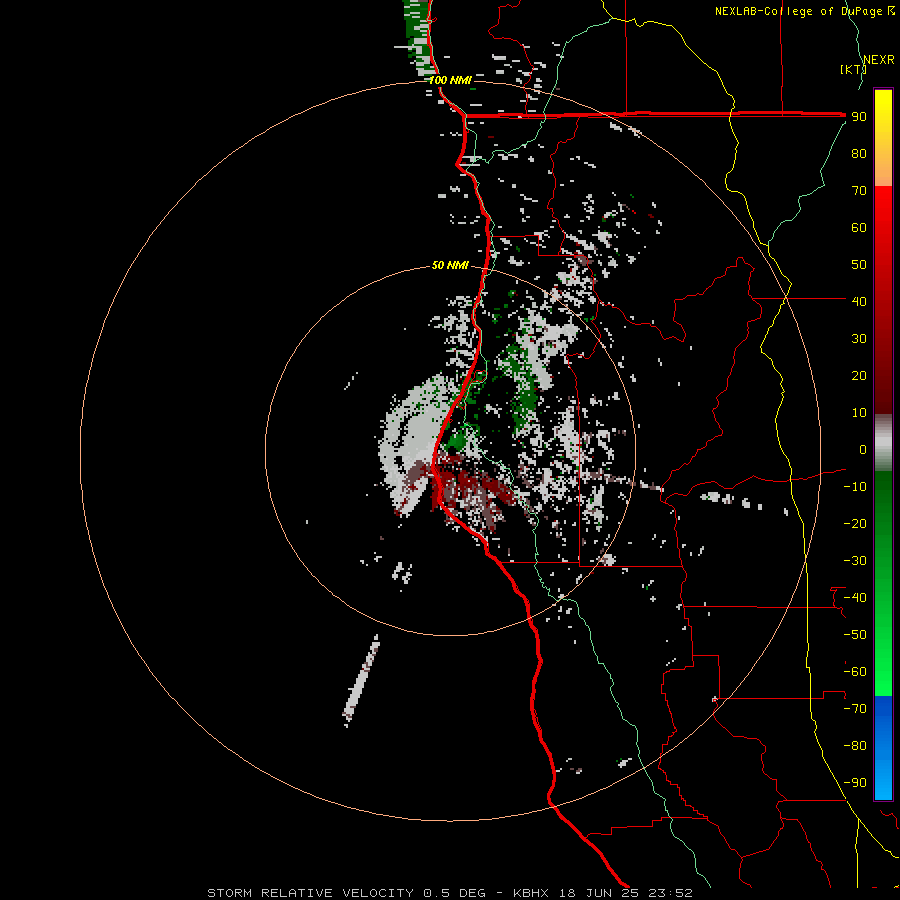Click "STORM RELATIVE VELOCITY" in the bottom caption
Image resolution: width=900 pixels, height=900 pixels.
tap(309, 893)
